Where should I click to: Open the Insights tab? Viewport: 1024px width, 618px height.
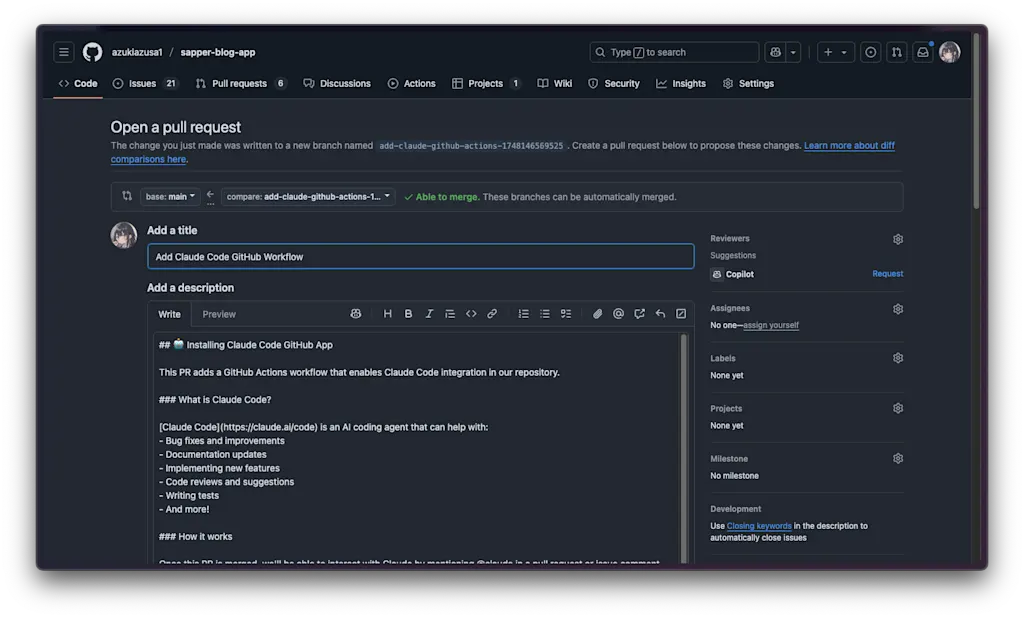pyautogui.click(x=681, y=84)
